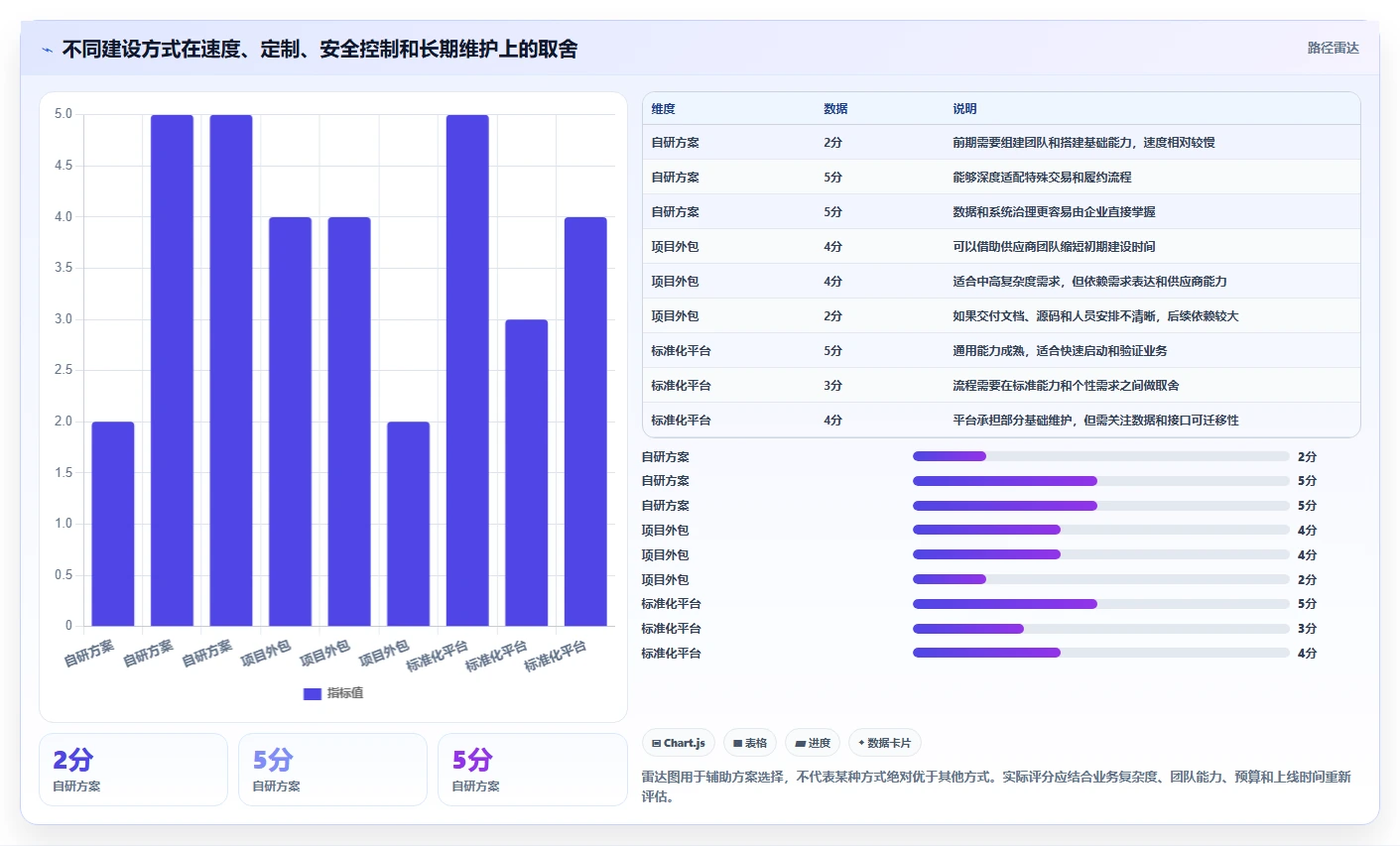
Task: Click the page title about 建设方式取舍
Action: pos(319,49)
